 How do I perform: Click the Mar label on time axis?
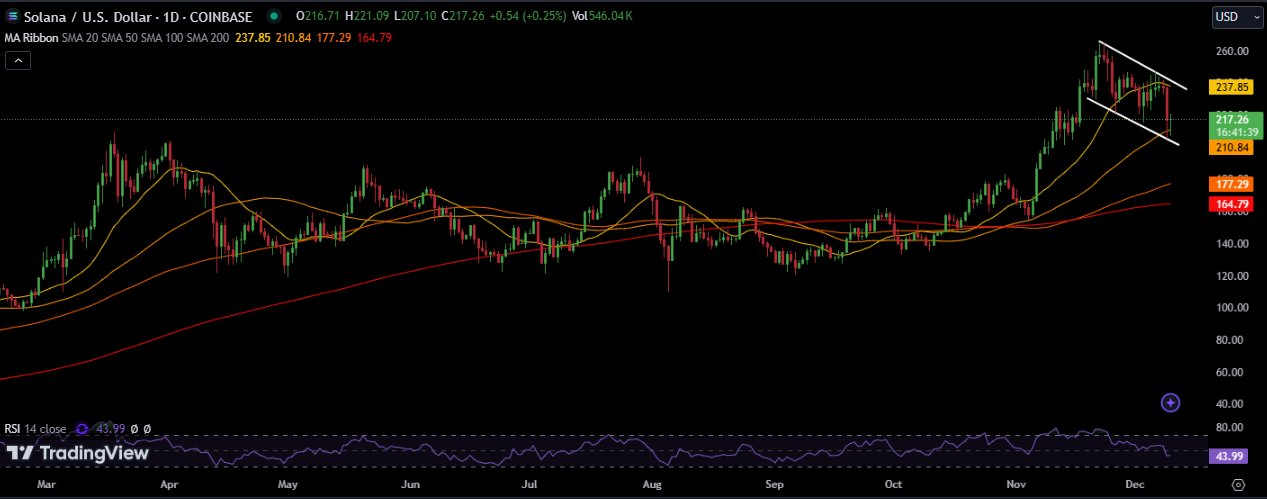[x=46, y=485]
